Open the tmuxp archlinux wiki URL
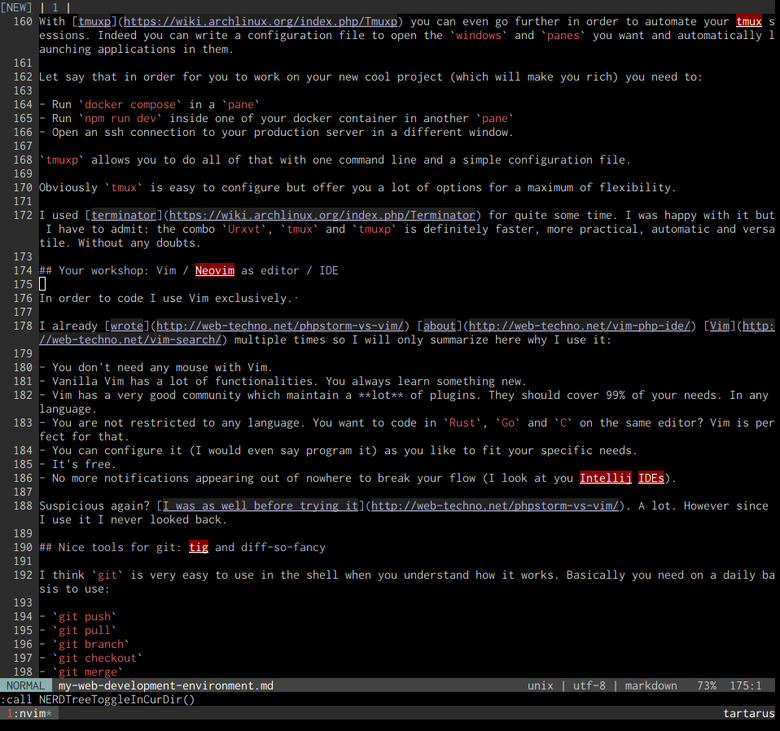This screenshot has height=731, width=780. [261, 21]
